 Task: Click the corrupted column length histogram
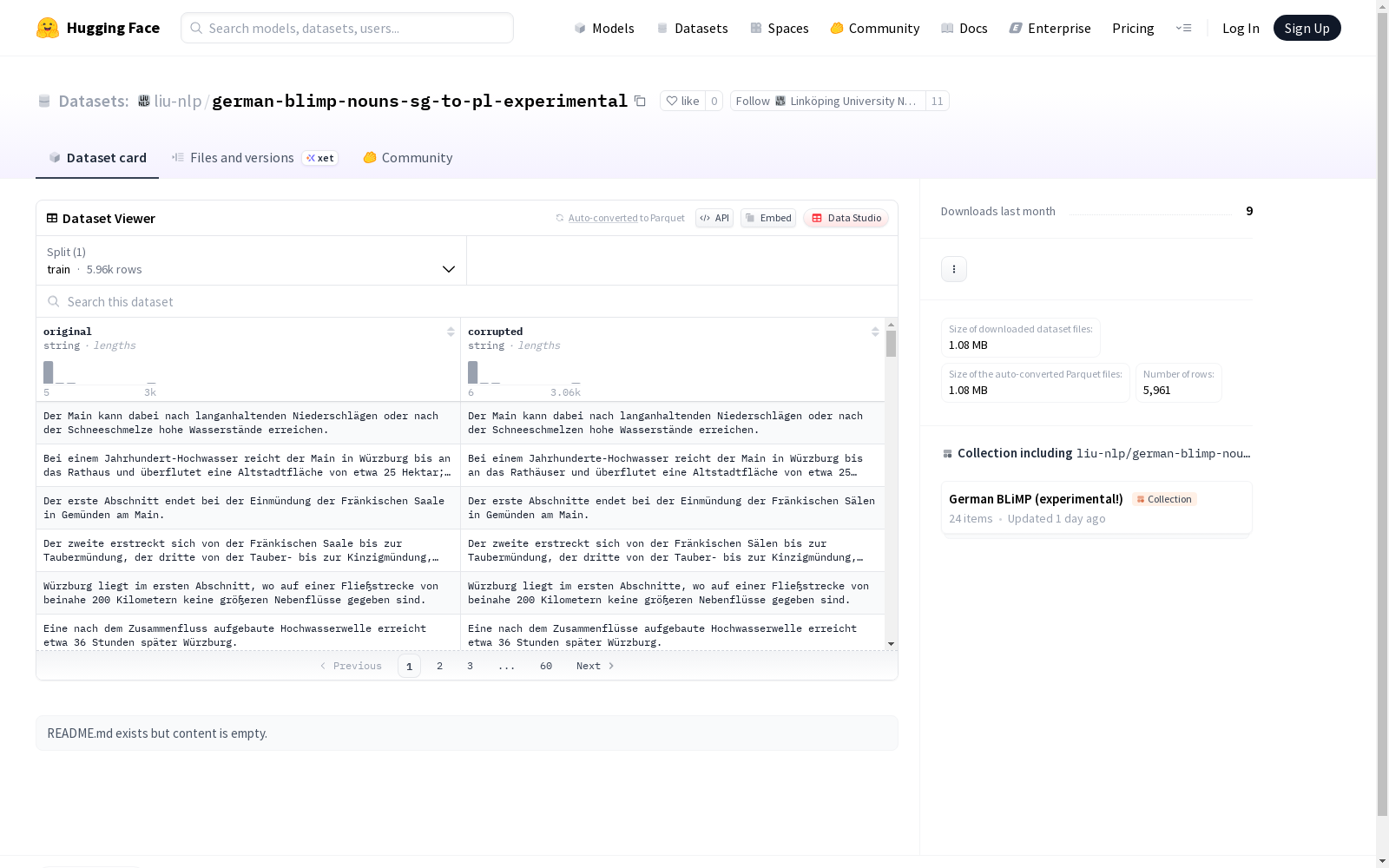point(524,373)
